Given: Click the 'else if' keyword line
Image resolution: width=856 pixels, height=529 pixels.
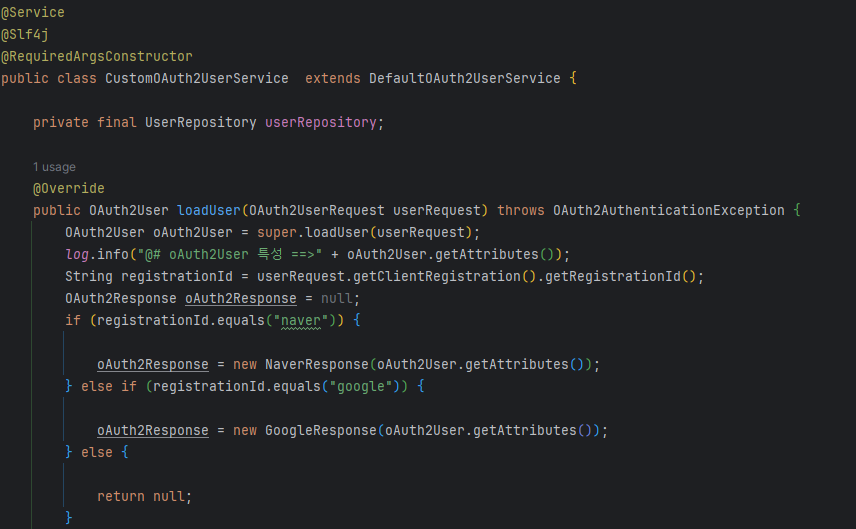Looking at the screenshot, I should click(109, 387).
